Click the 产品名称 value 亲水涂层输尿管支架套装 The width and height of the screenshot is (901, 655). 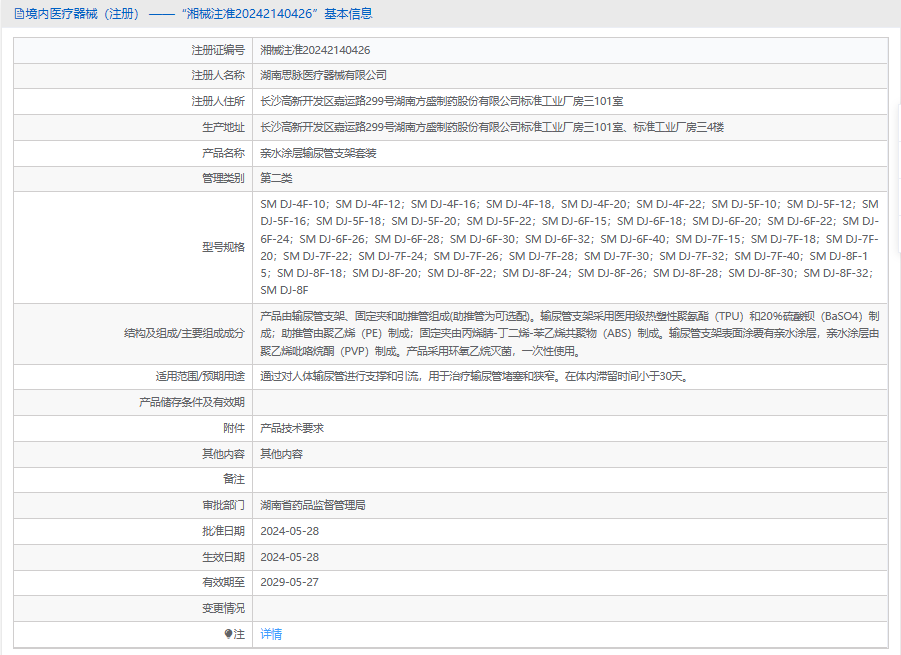(318, 153)
